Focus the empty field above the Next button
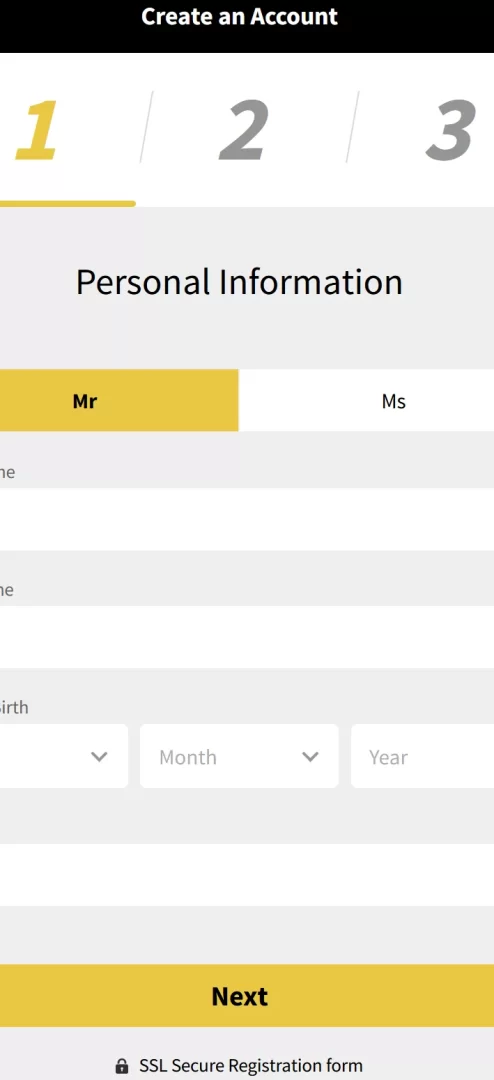 [x=247, y=875]
